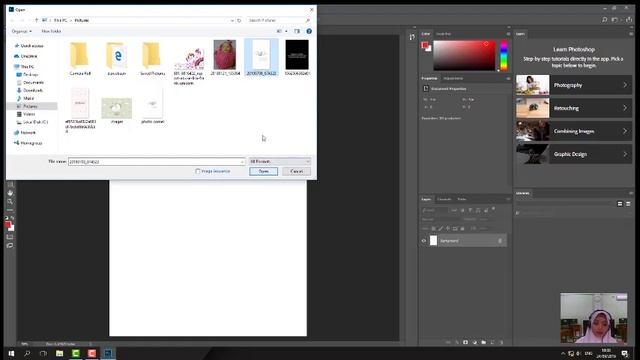
Task: Click the Open button in the dialog
Action: (264, 171)
